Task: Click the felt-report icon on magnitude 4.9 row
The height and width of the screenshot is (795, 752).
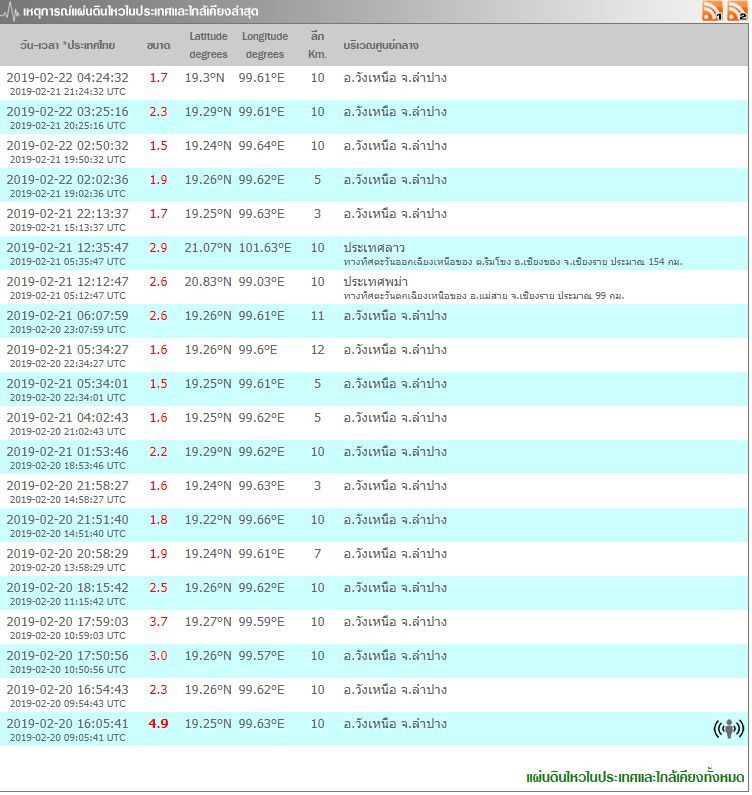Action: coord(728,729)
